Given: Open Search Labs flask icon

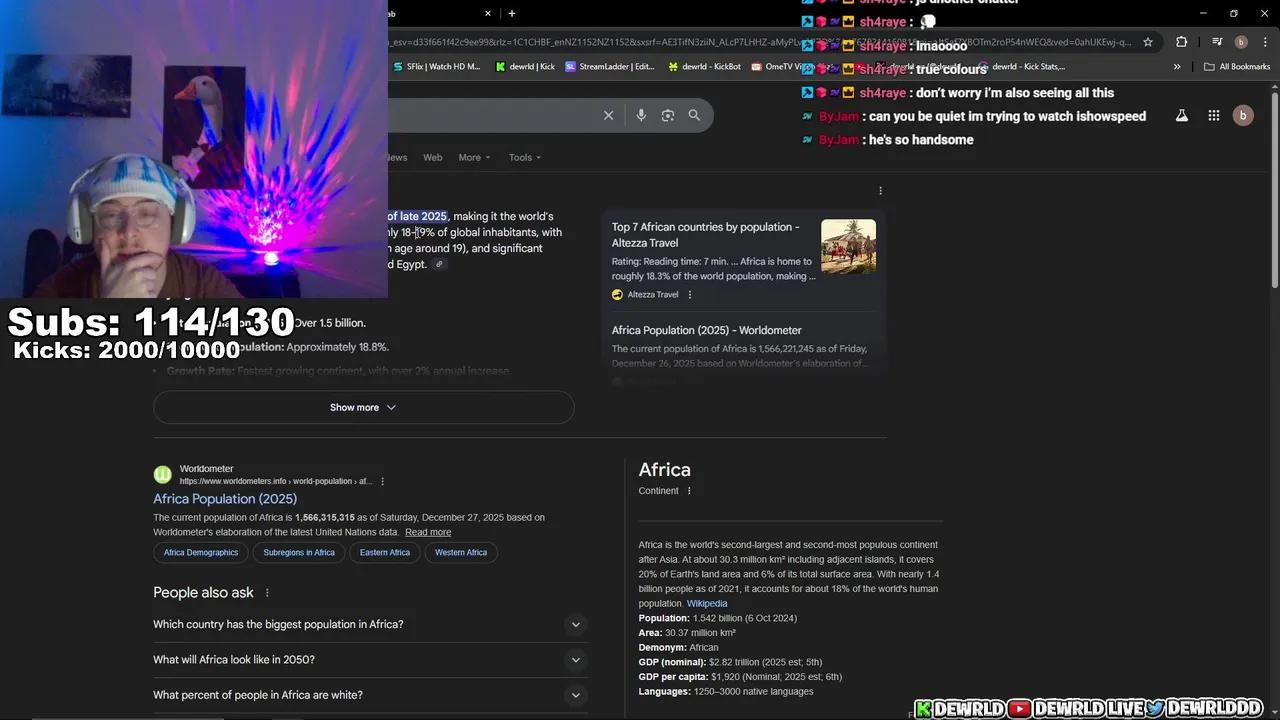Looking at the screenshot, I should (1182, 116).
